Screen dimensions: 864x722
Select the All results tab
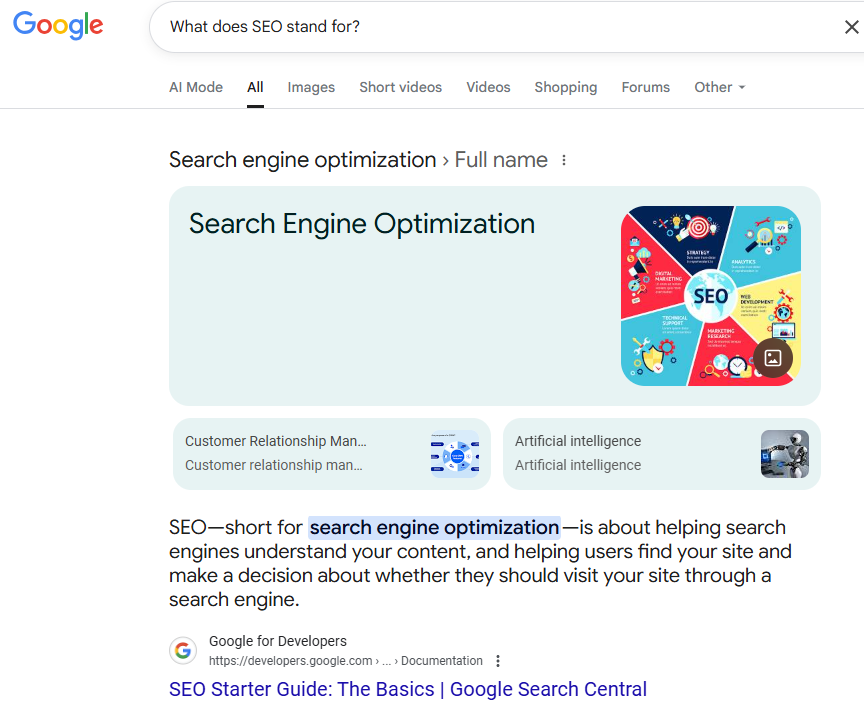pos(255,87)
